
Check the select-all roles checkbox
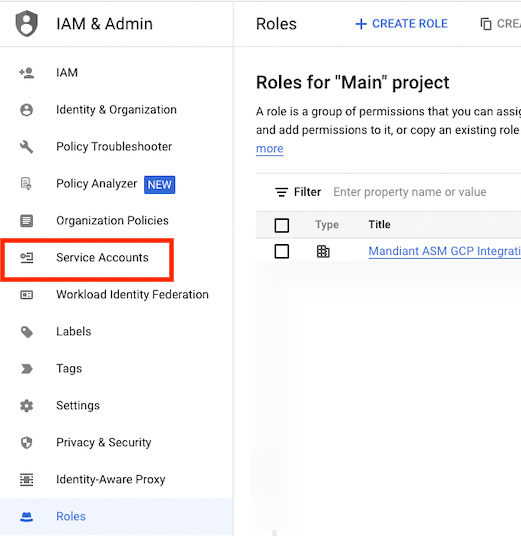(x=282, y=225)
